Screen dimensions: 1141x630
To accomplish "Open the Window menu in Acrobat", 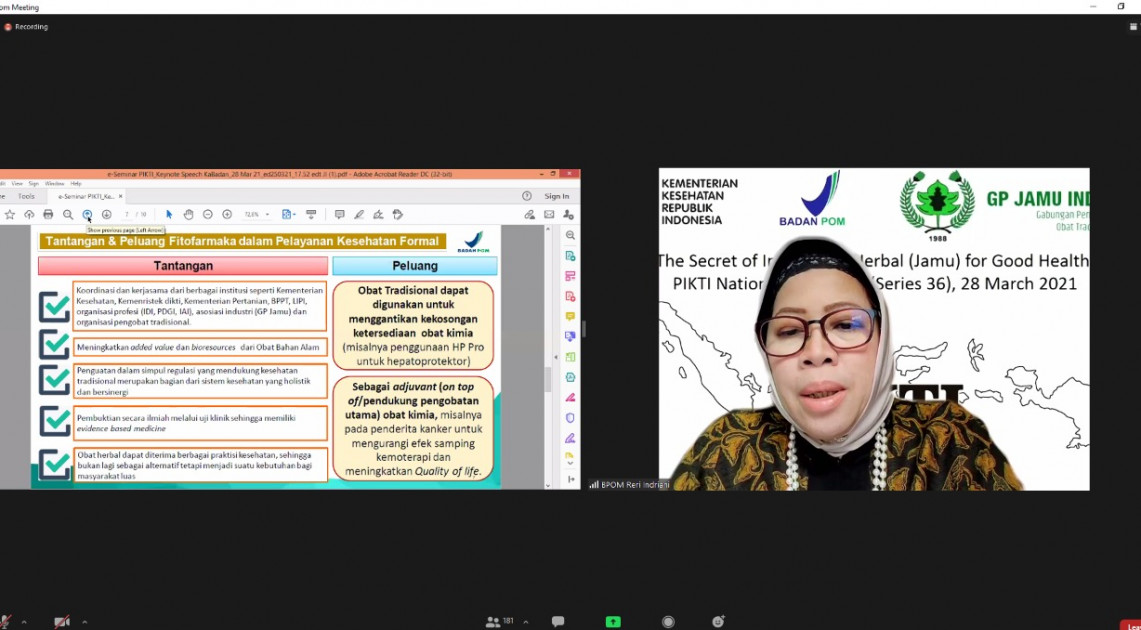I will pyautogui.click(x=54, y=184).
